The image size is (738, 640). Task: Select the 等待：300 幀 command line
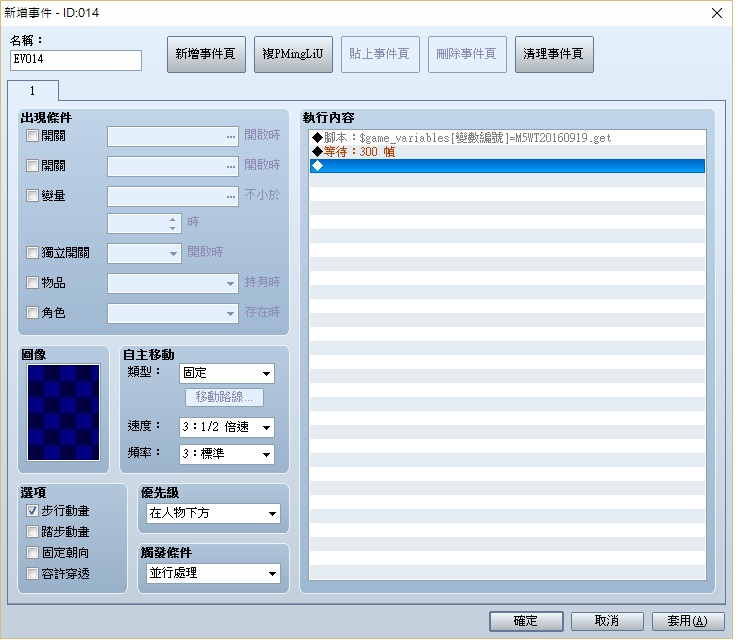(507, 152)
